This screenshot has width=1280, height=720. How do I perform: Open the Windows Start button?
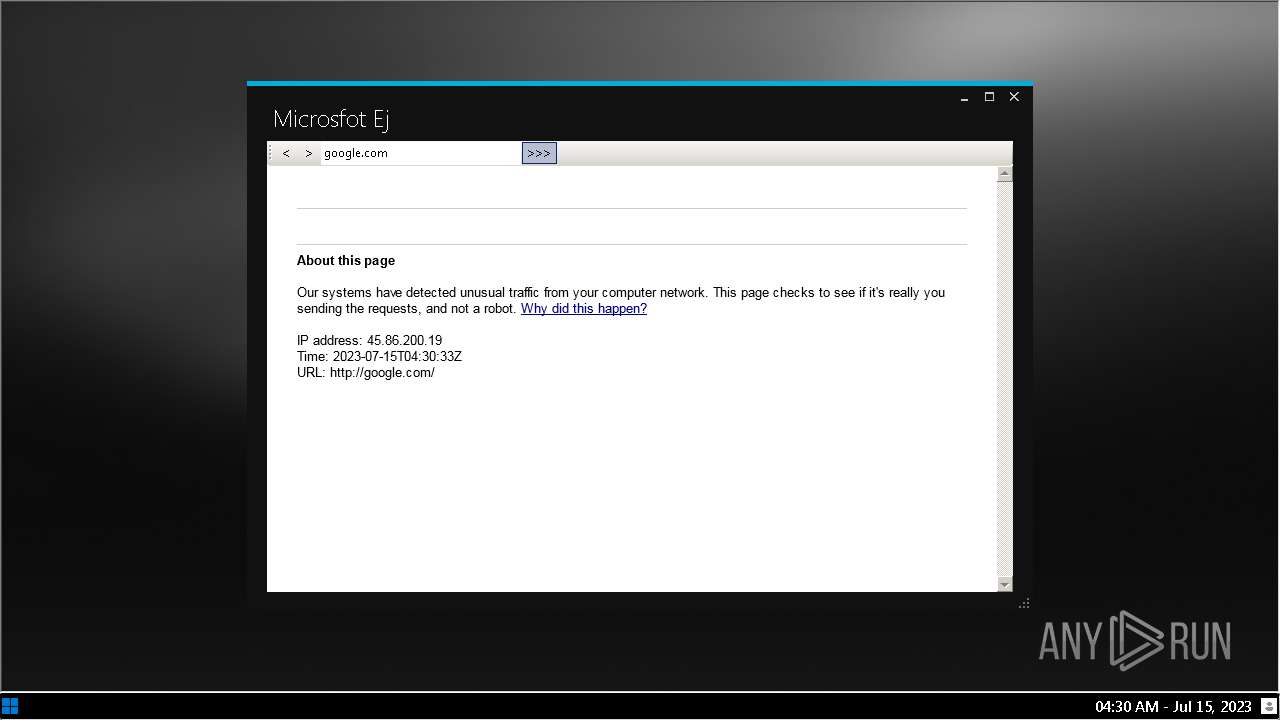[x=10, y=706]
